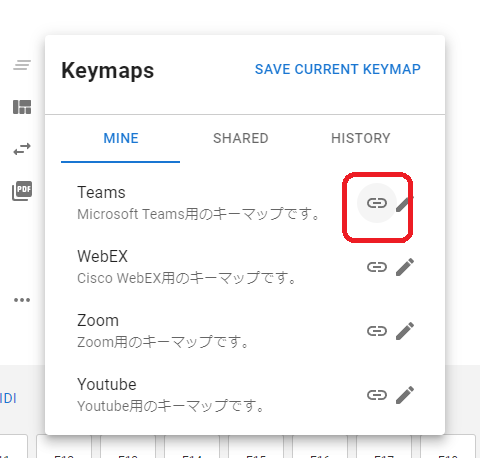This screenshot has height=458, width=480.
Task: Edit the Zoom keymap with pencil icon
Action: coord(405,331)
